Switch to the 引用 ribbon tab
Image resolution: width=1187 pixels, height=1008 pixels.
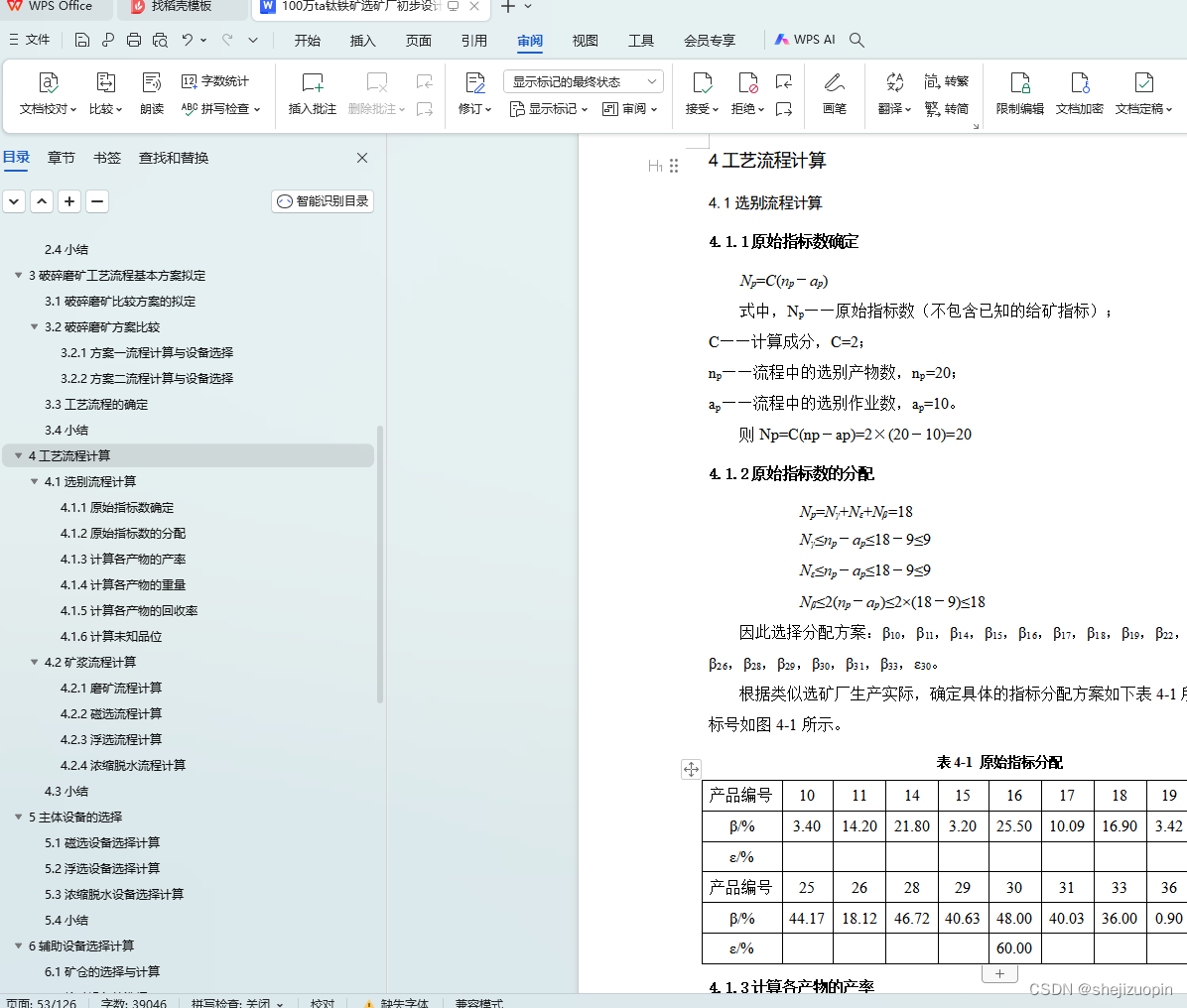pyautogui.click(x=473, y=40)
